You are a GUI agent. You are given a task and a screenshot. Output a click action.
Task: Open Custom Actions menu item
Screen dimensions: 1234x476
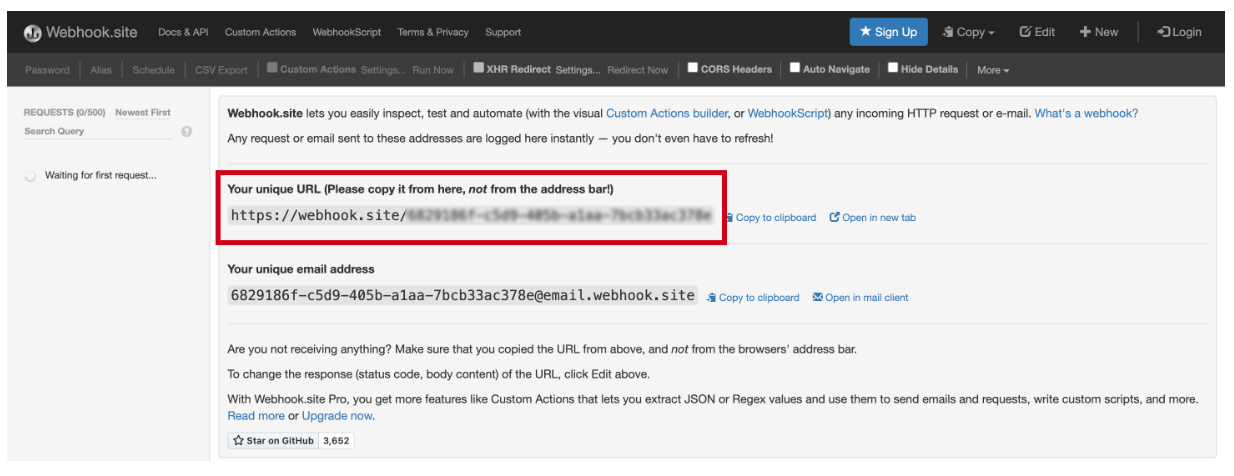260,32
